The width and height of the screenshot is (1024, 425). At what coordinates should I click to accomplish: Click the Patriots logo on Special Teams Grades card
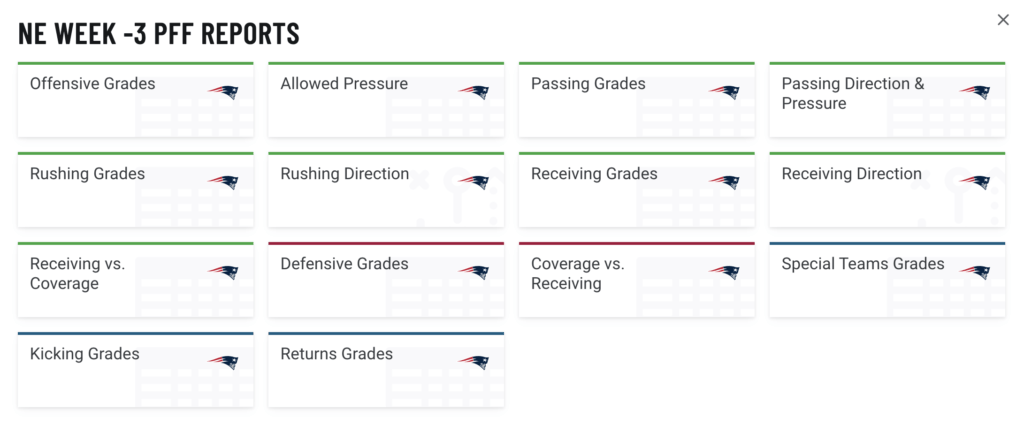[975, 272]
